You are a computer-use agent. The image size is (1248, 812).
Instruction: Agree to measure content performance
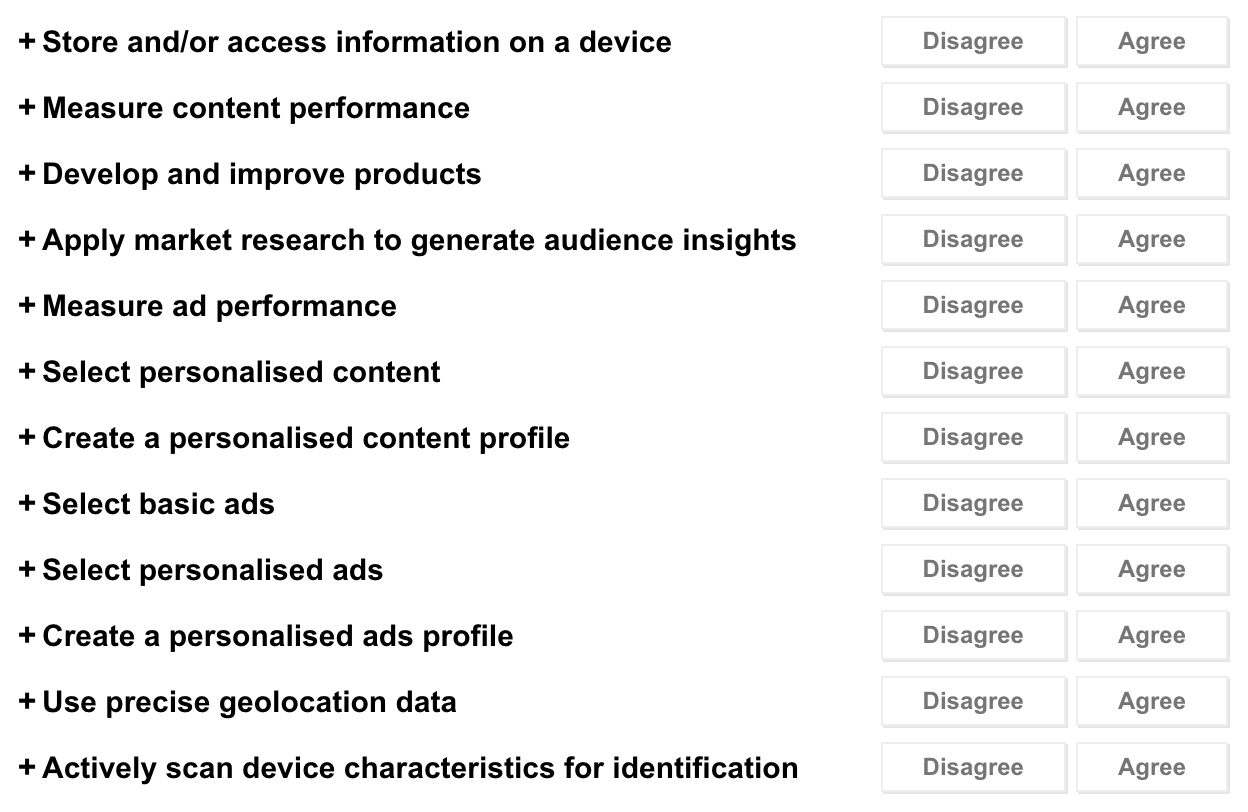1152,108
